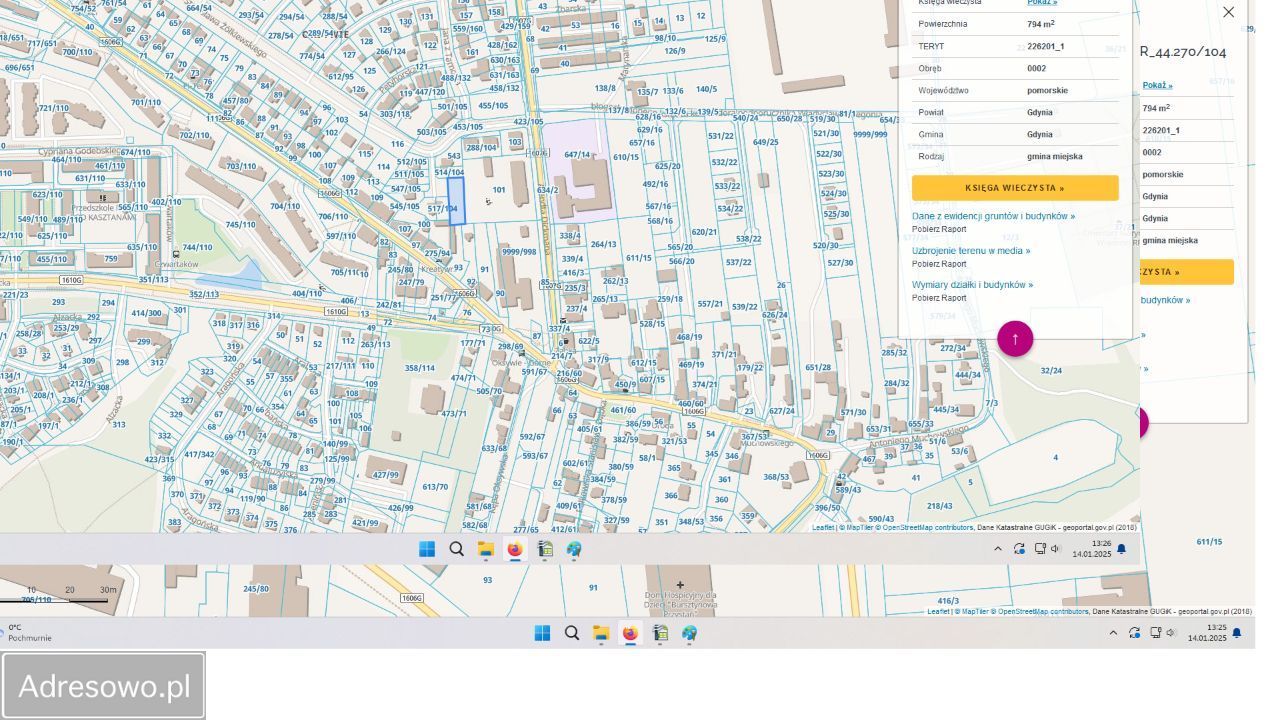The image size is (1280, 720).
Task: Click Pobierz Raport under Uzbrojenie terenu w media
Action: [x=939, y=264]
